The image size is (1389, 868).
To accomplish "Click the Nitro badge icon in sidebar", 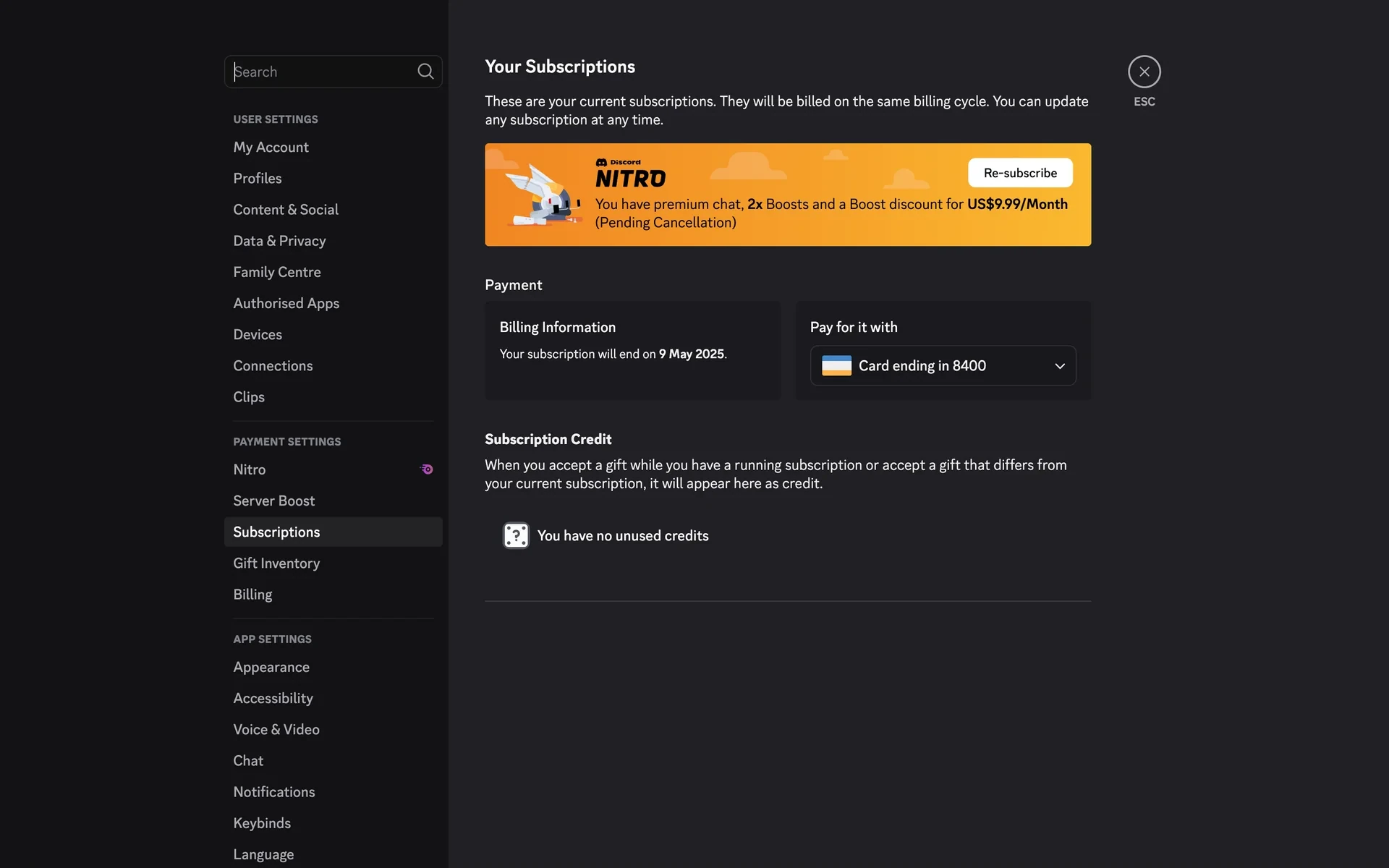I will (427, 469).
